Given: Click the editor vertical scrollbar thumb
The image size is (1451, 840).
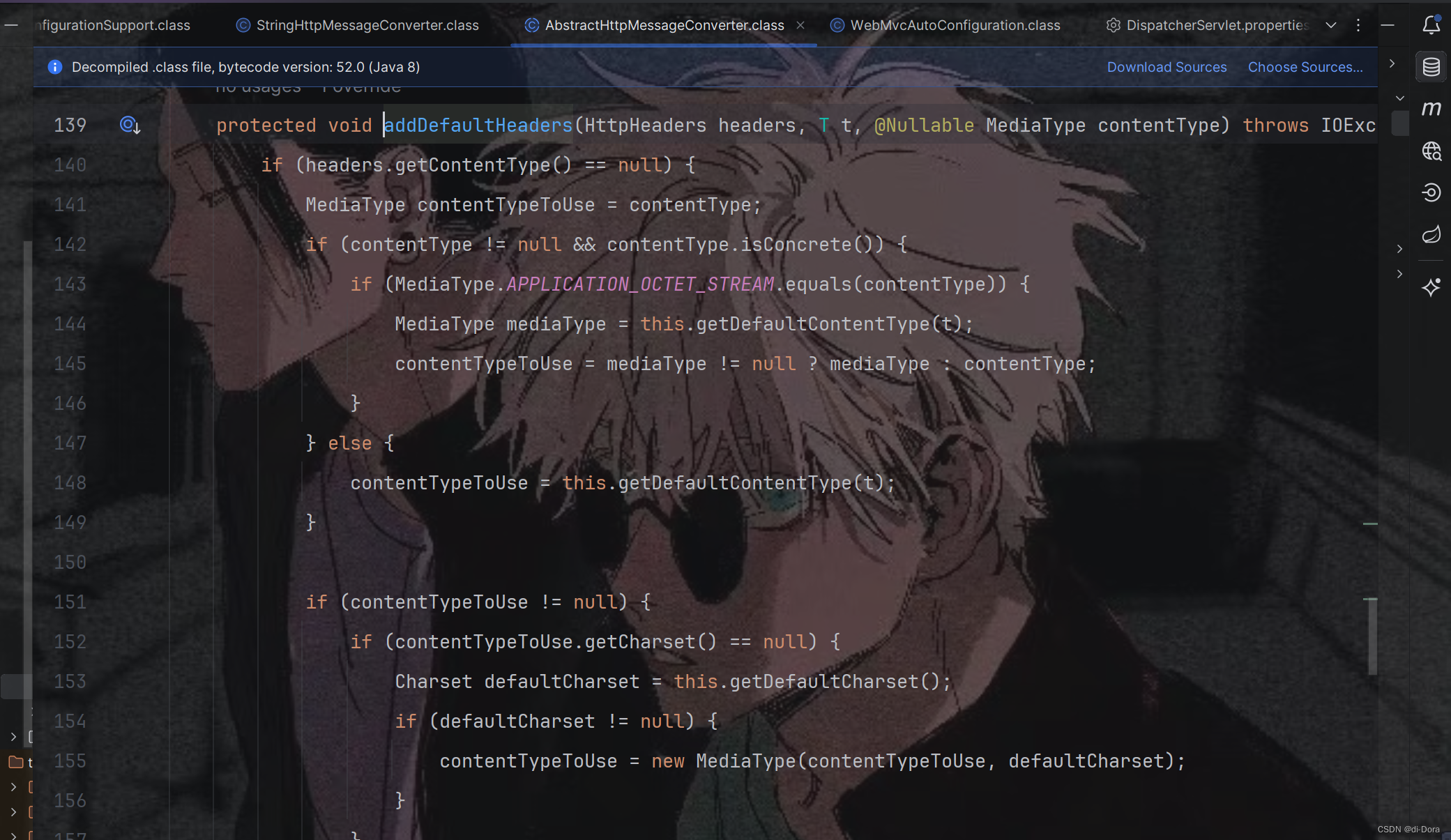Looking at the screenshot, I should [x=1372, y=636].
